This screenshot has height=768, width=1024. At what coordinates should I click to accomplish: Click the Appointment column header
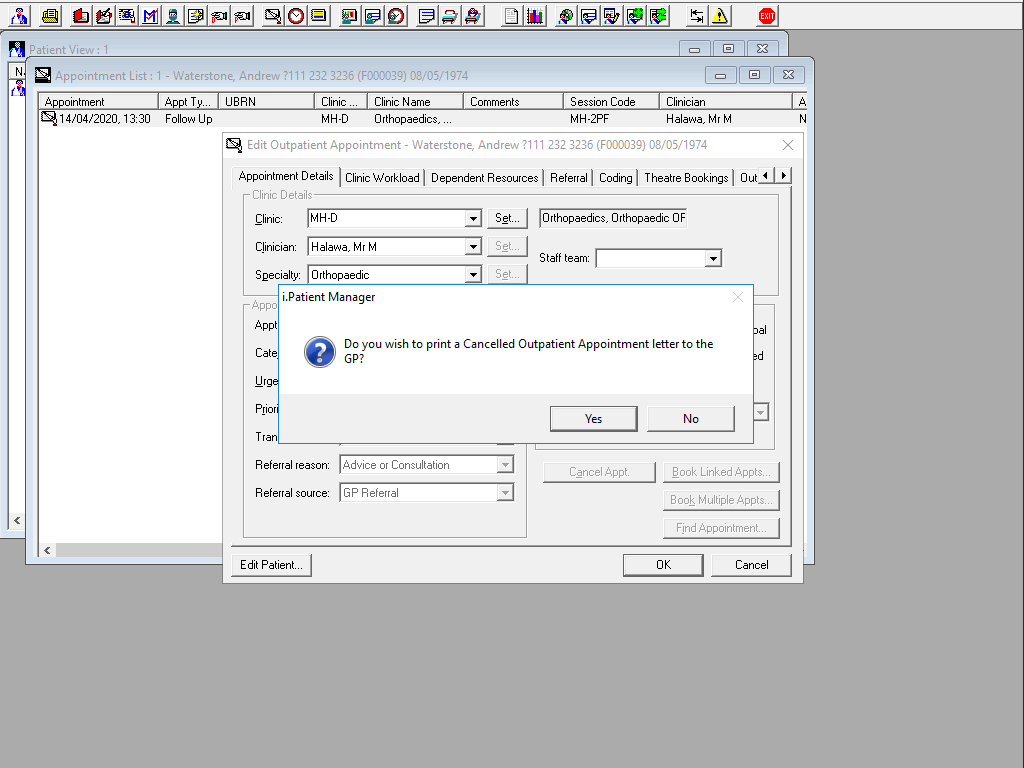pyautogui.click(x=99, y=102)
